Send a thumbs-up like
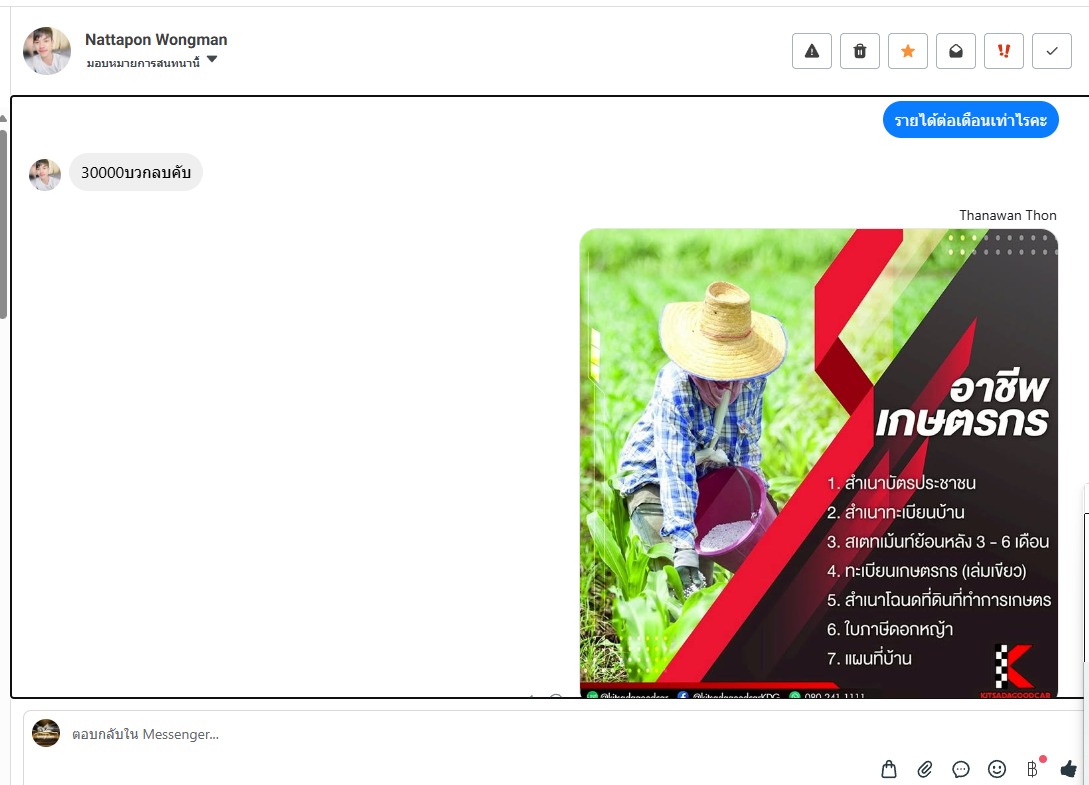The image size is (1089, 785). (1068, 768)
